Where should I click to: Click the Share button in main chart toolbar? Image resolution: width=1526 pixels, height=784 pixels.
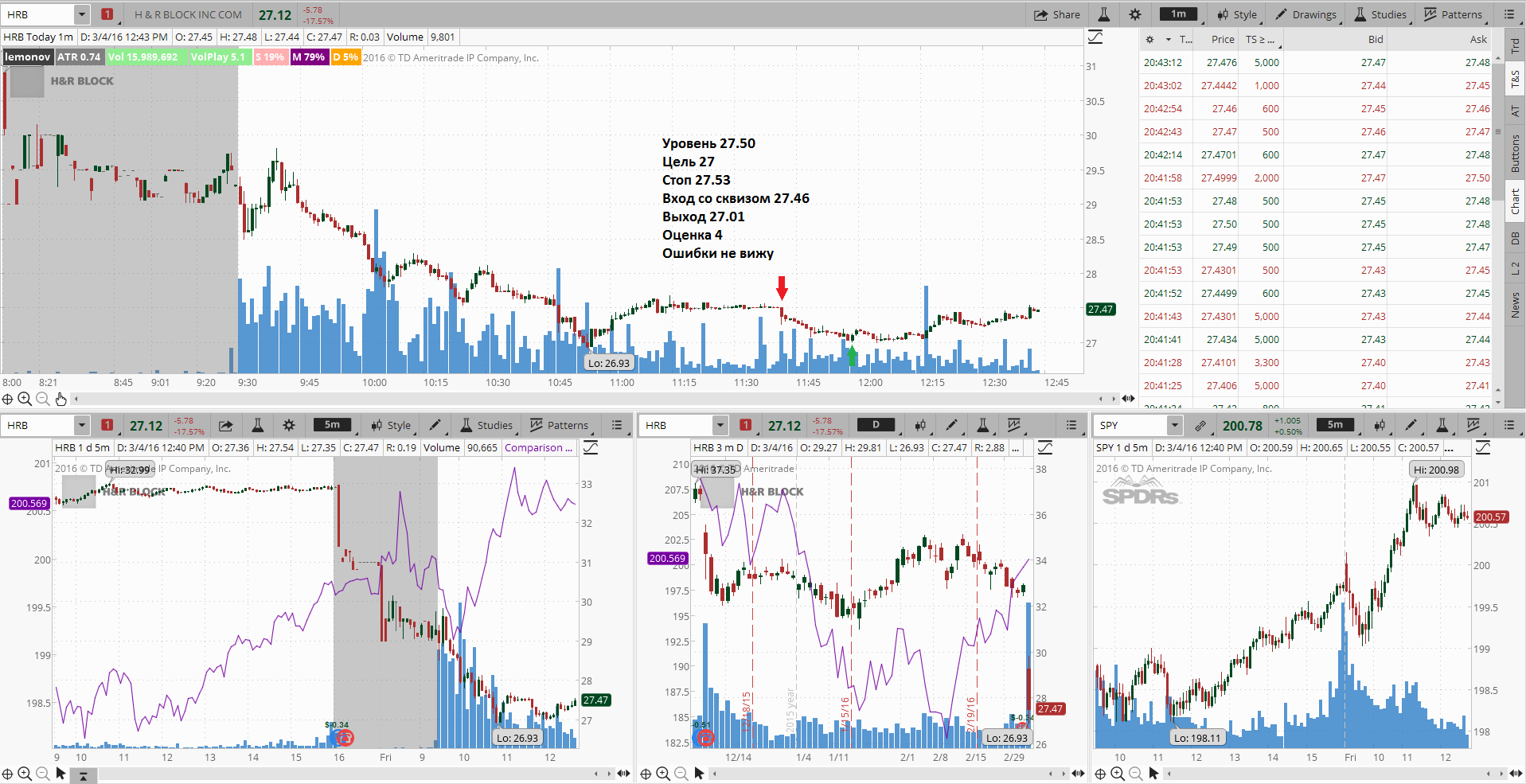coord(1056,14)
